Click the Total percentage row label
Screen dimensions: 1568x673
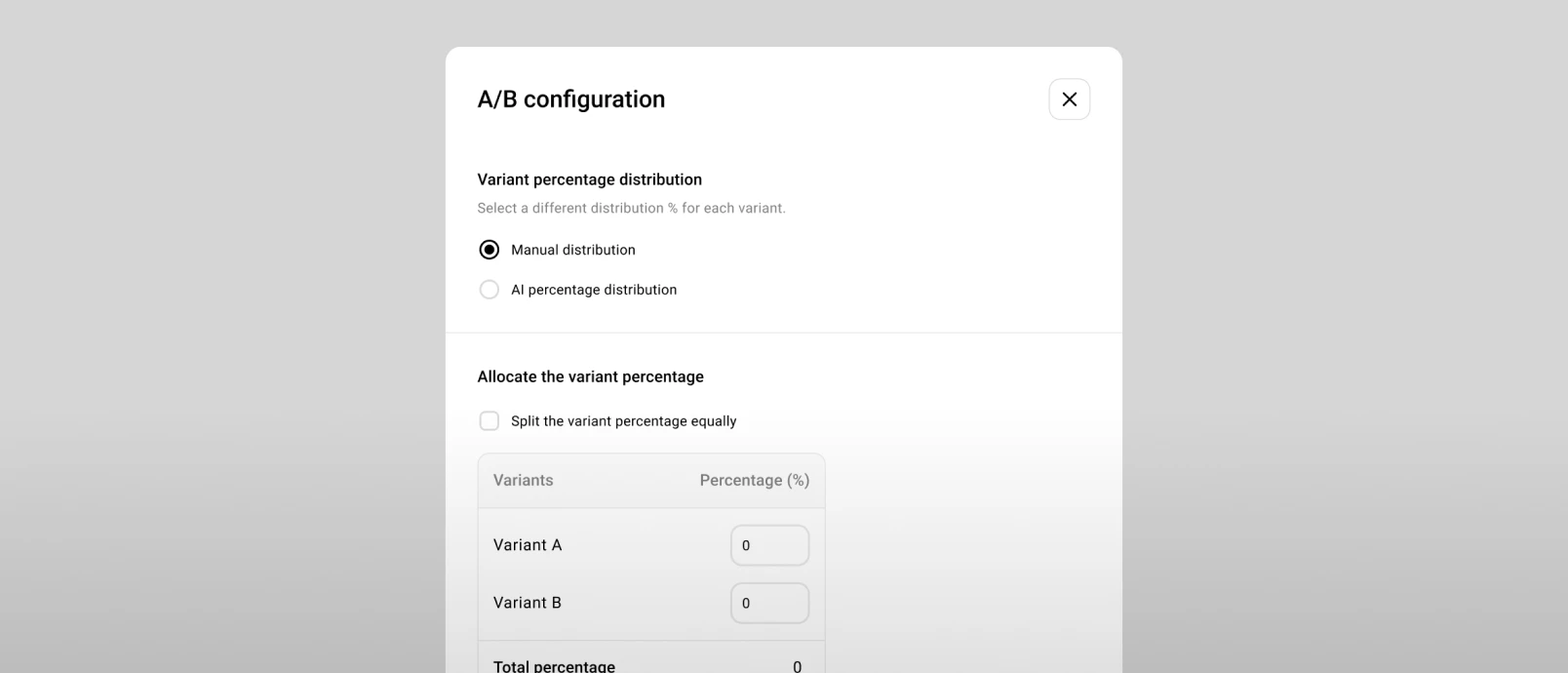[554, 666]
